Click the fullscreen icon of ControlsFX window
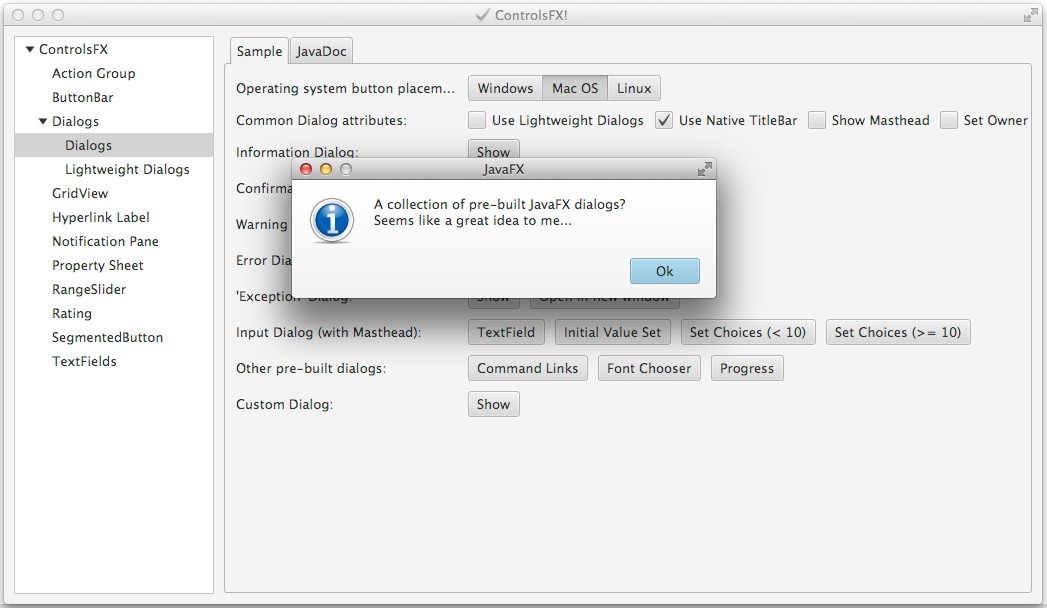The height and width of the screenshot is (608, 1047). [x=1030, y=15]
